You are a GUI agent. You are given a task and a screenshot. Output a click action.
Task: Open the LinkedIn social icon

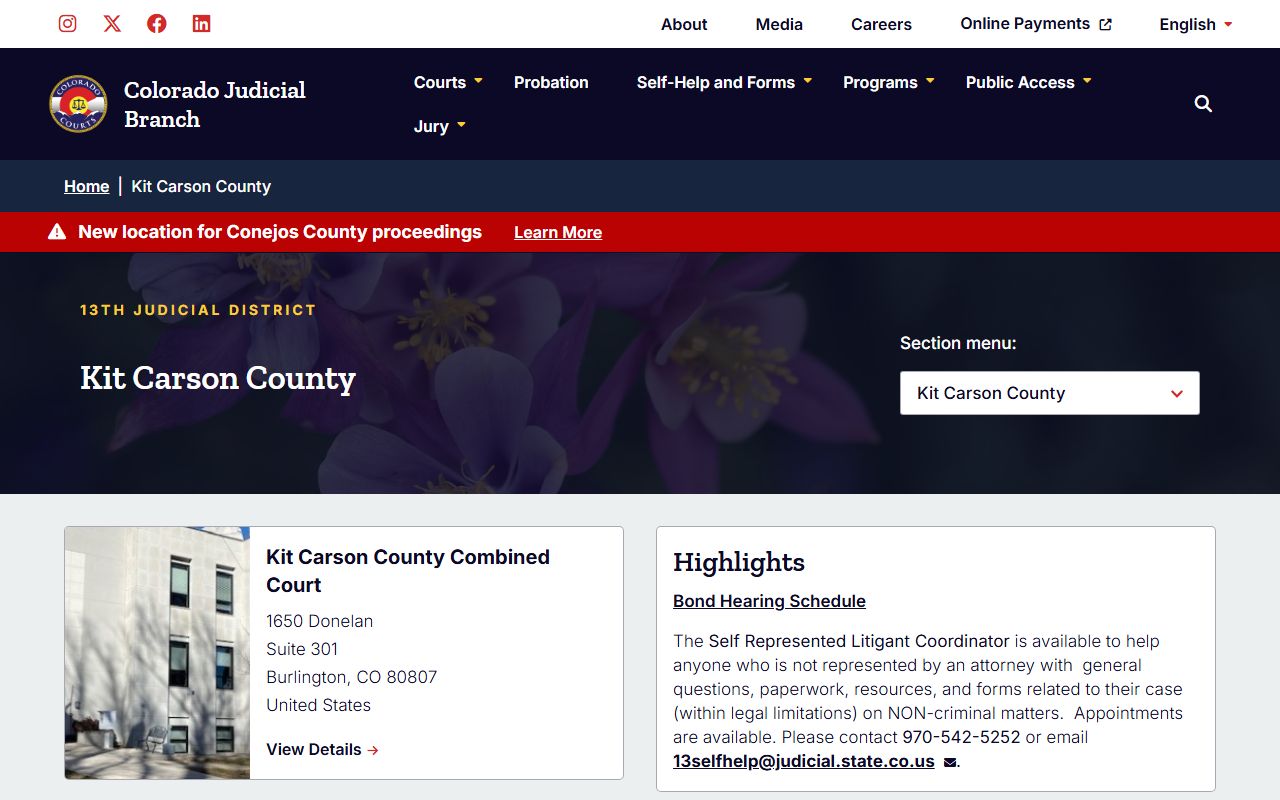[202, 24]
